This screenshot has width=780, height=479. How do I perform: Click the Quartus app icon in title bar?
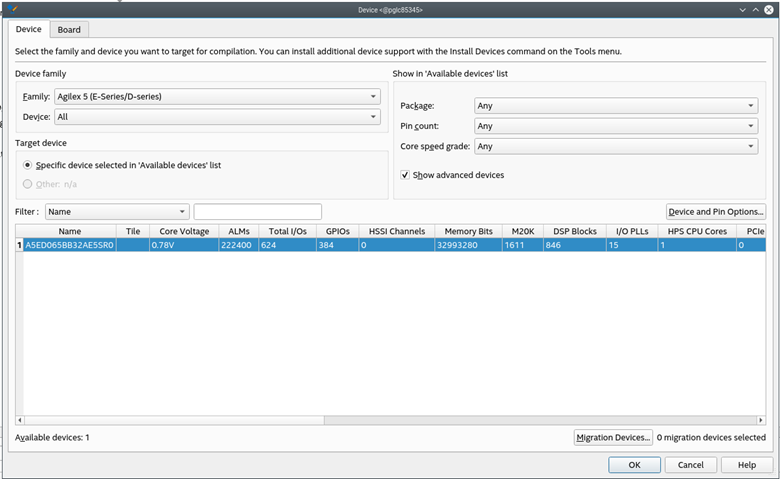tap(12, 9)
